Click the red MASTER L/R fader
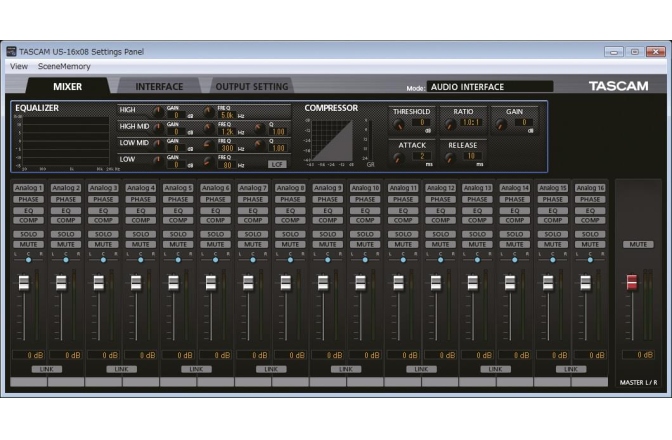672x440 pixels. coord(632,282)
